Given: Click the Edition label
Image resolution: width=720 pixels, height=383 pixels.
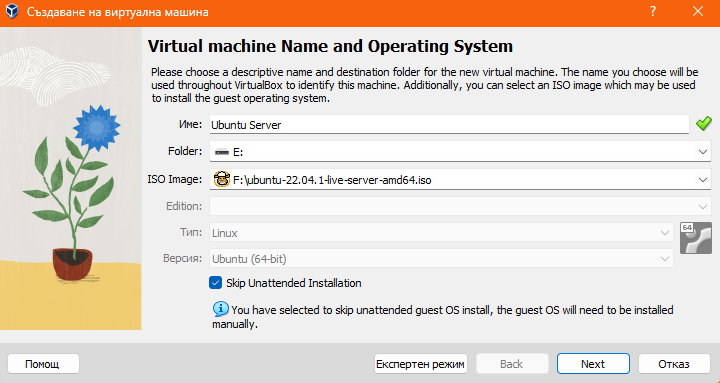Looking at the screenshot, I should pyautogui.click(x=184, y=206).
